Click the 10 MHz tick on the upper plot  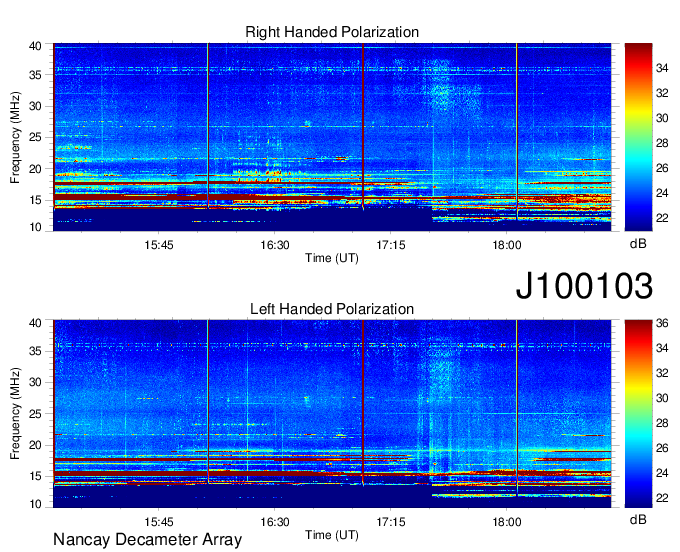click(x=35, y=227)
